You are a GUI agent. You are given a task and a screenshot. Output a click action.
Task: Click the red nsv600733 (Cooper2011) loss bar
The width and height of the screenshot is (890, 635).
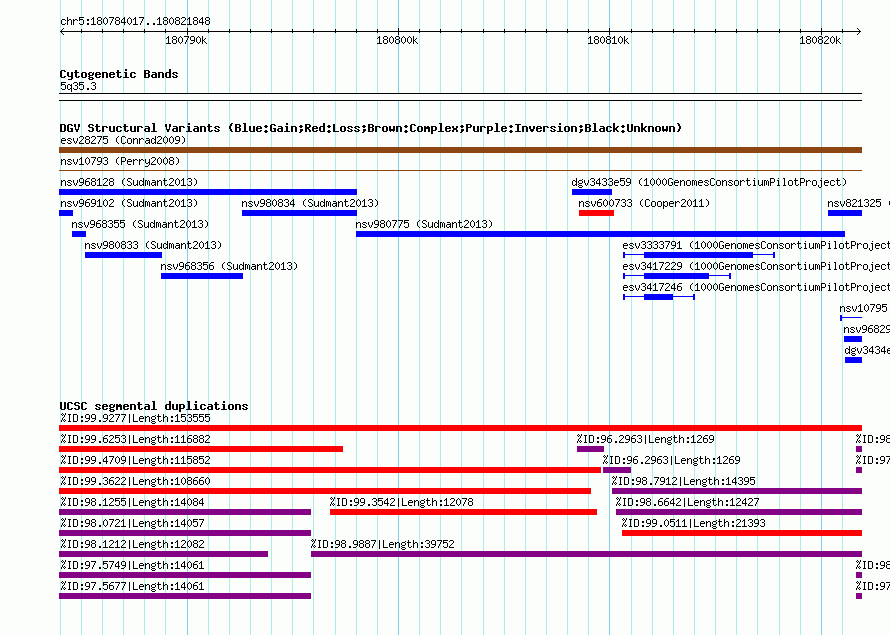596,213
